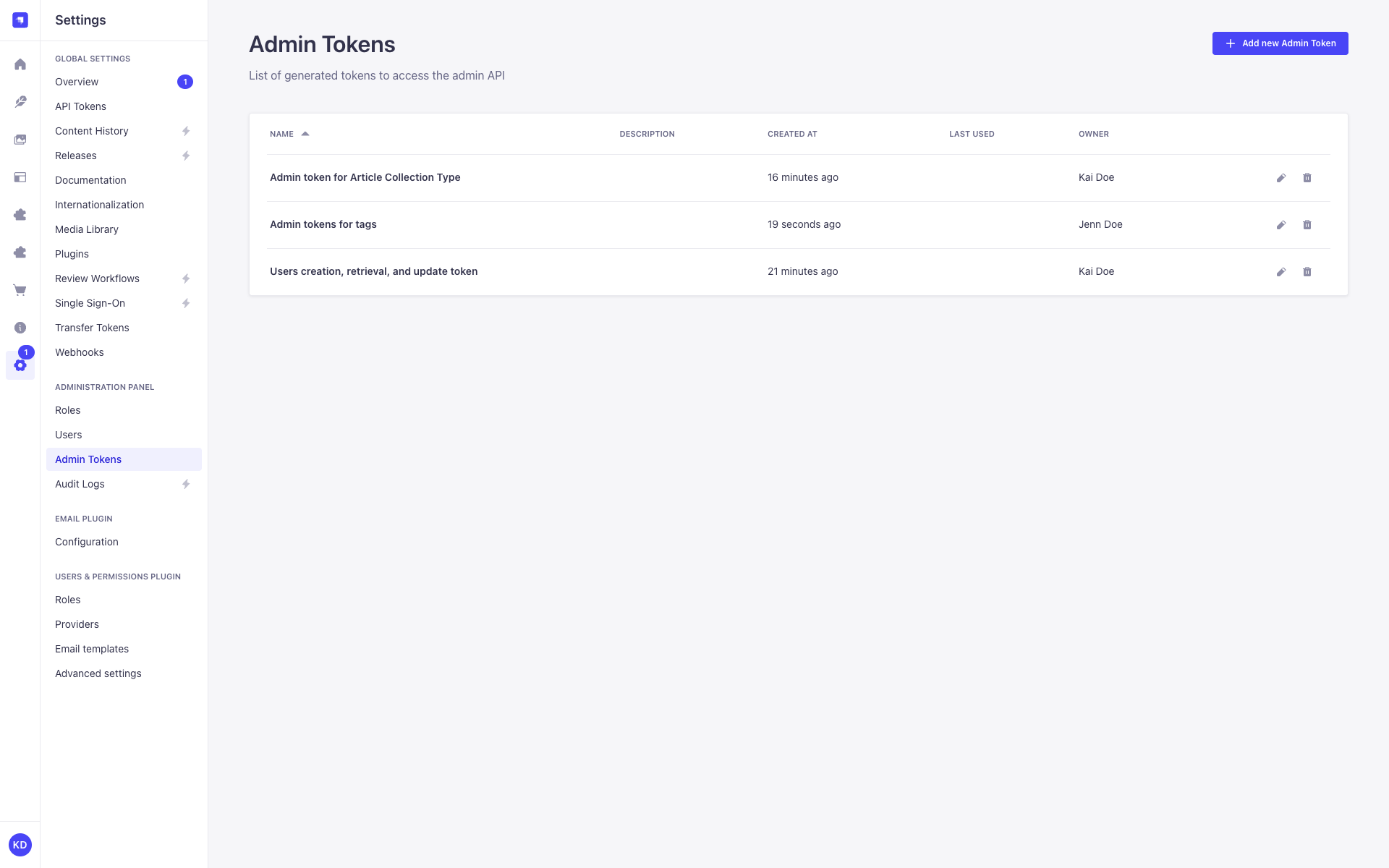The height and width of the screenshot is (868, 1389).
Task: Edit the 'Admin tokens for tags' token
Action: 1280,224
